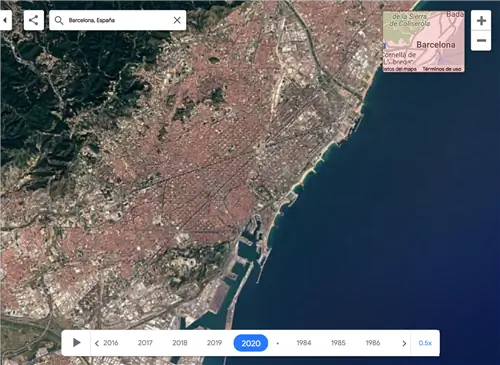Click the dot separator after 2020
The image size is (500, 365).
pyautogui.click(x=278, y=343)
